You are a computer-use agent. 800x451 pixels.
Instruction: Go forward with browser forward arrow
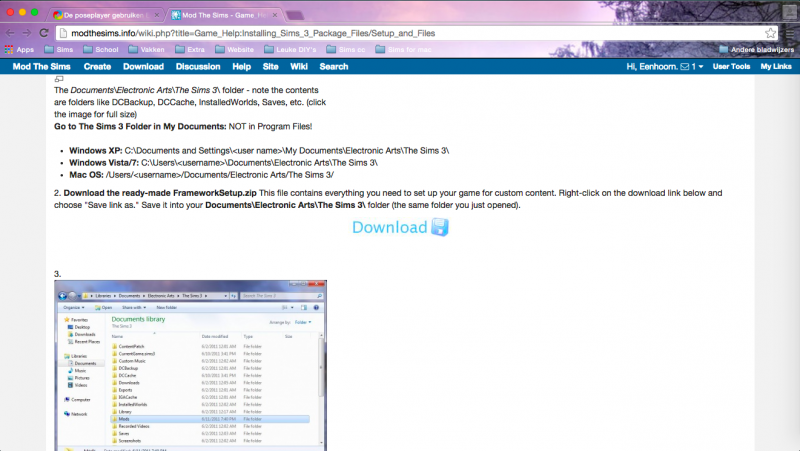click(x=27, y=33)
